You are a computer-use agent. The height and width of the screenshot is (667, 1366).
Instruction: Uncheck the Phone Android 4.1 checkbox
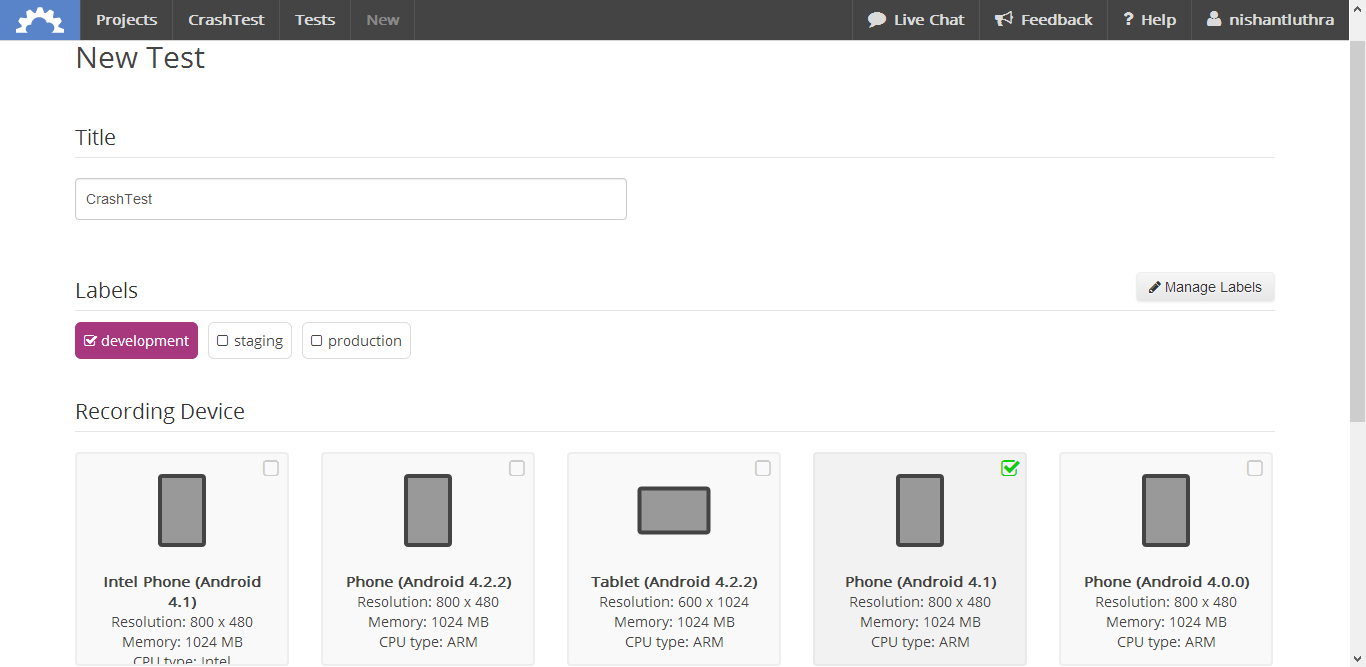tap(1009, 468)
